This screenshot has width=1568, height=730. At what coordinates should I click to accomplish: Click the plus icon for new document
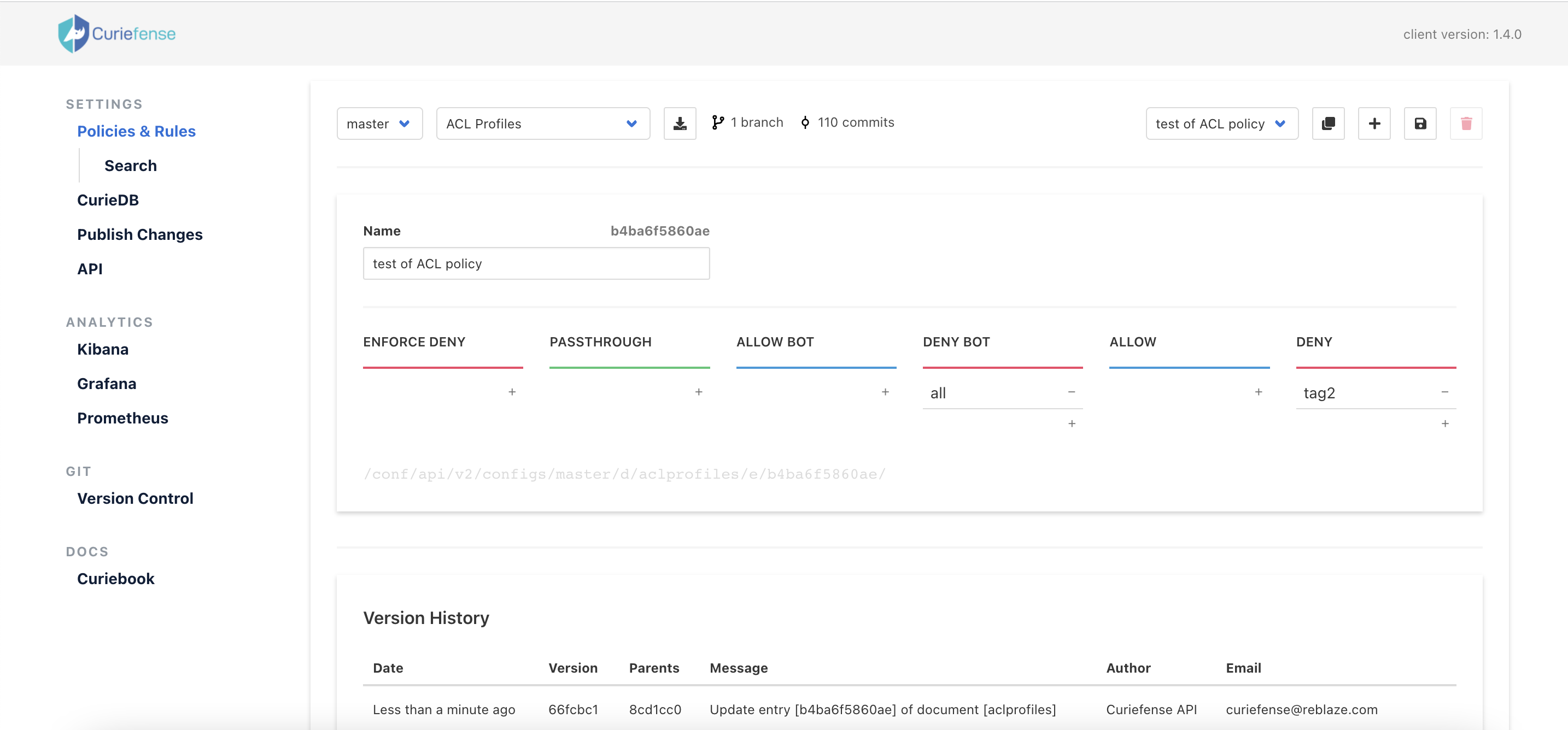coord(1374,123)
